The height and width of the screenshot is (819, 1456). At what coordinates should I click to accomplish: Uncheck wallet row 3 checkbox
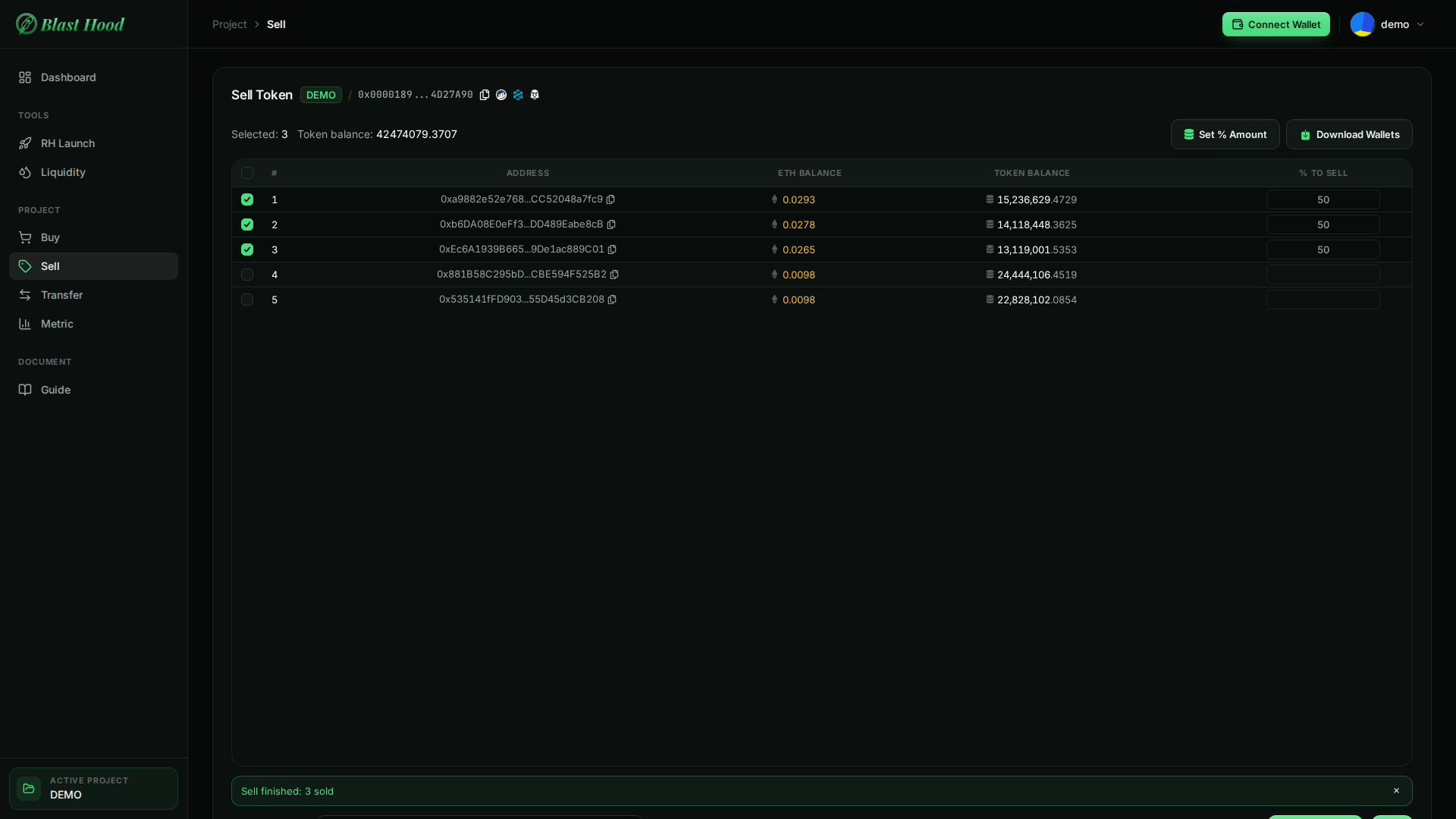point(247,249)
